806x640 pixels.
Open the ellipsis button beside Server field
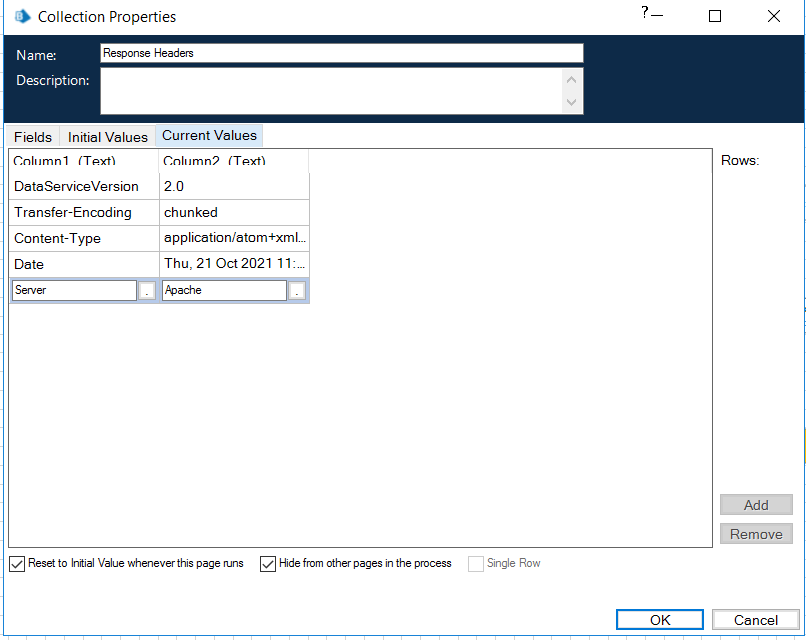point(147,290)
